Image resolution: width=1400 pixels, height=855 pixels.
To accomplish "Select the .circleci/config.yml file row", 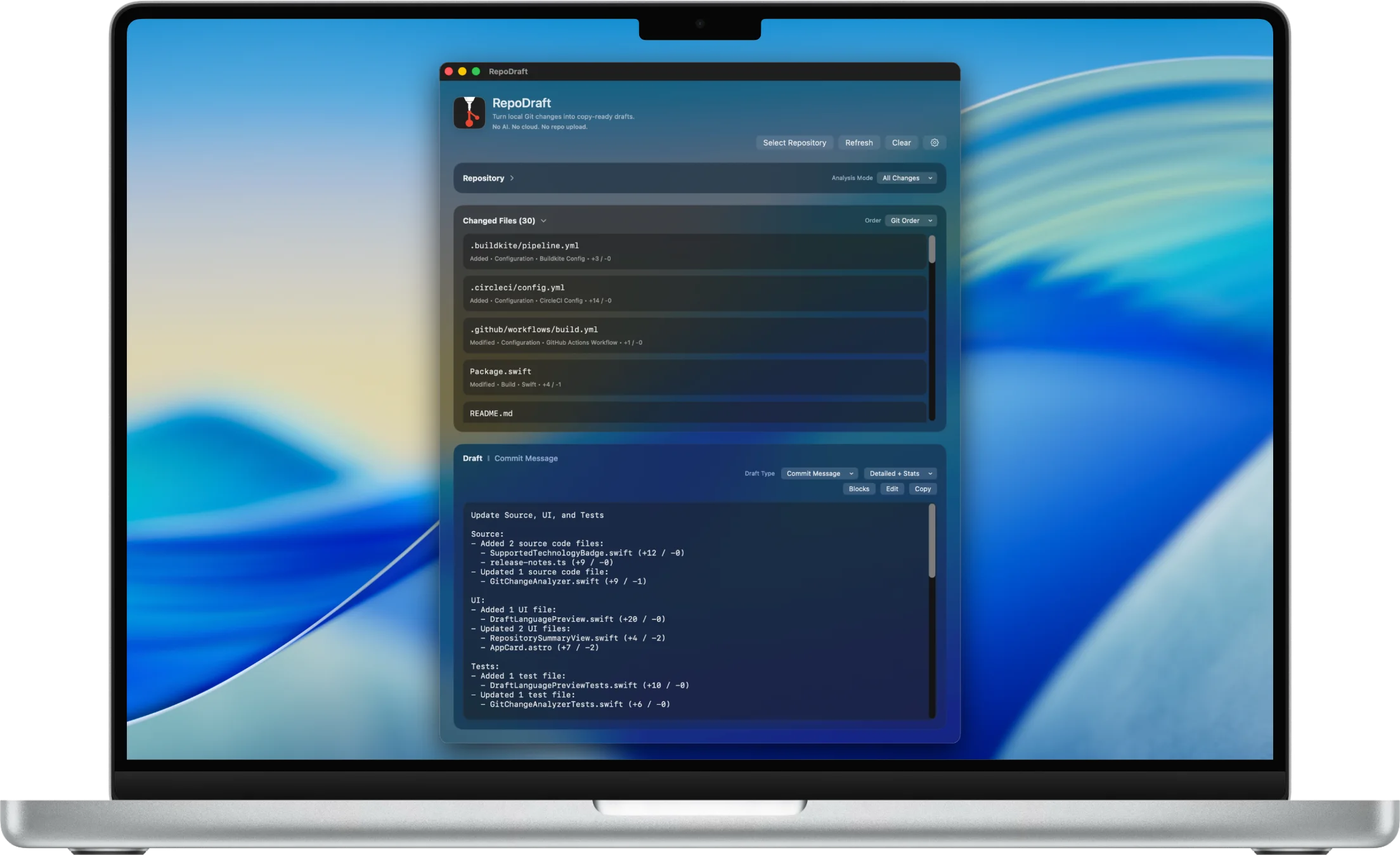I will tap(694, 293).
